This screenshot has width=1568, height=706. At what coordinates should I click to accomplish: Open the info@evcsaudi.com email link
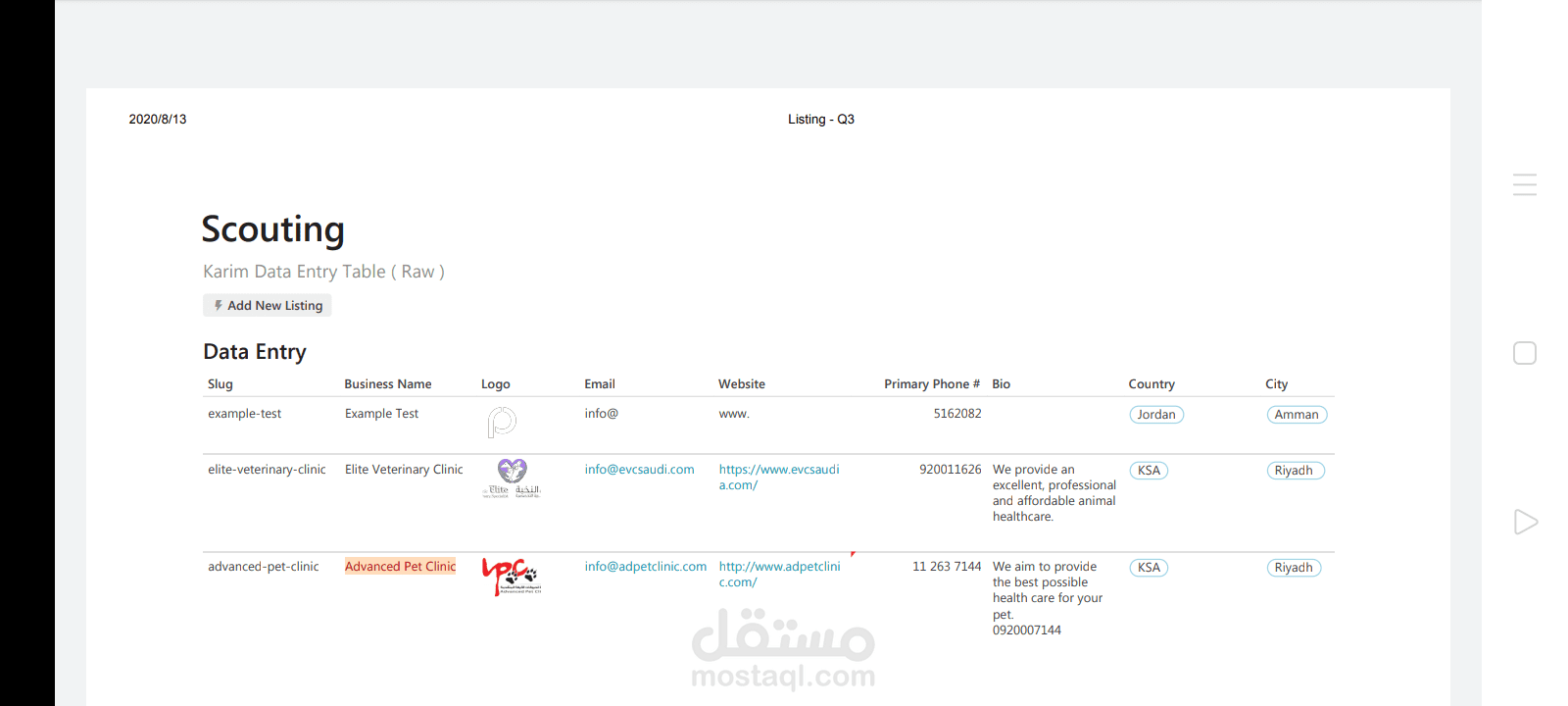[x=639, y=470]
